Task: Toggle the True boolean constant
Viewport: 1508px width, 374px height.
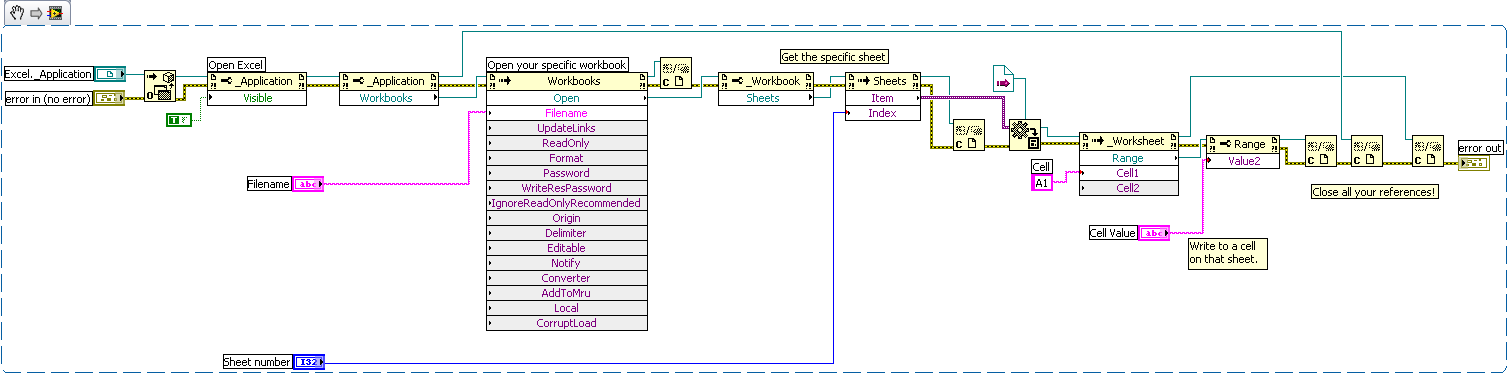Action: 179,120
